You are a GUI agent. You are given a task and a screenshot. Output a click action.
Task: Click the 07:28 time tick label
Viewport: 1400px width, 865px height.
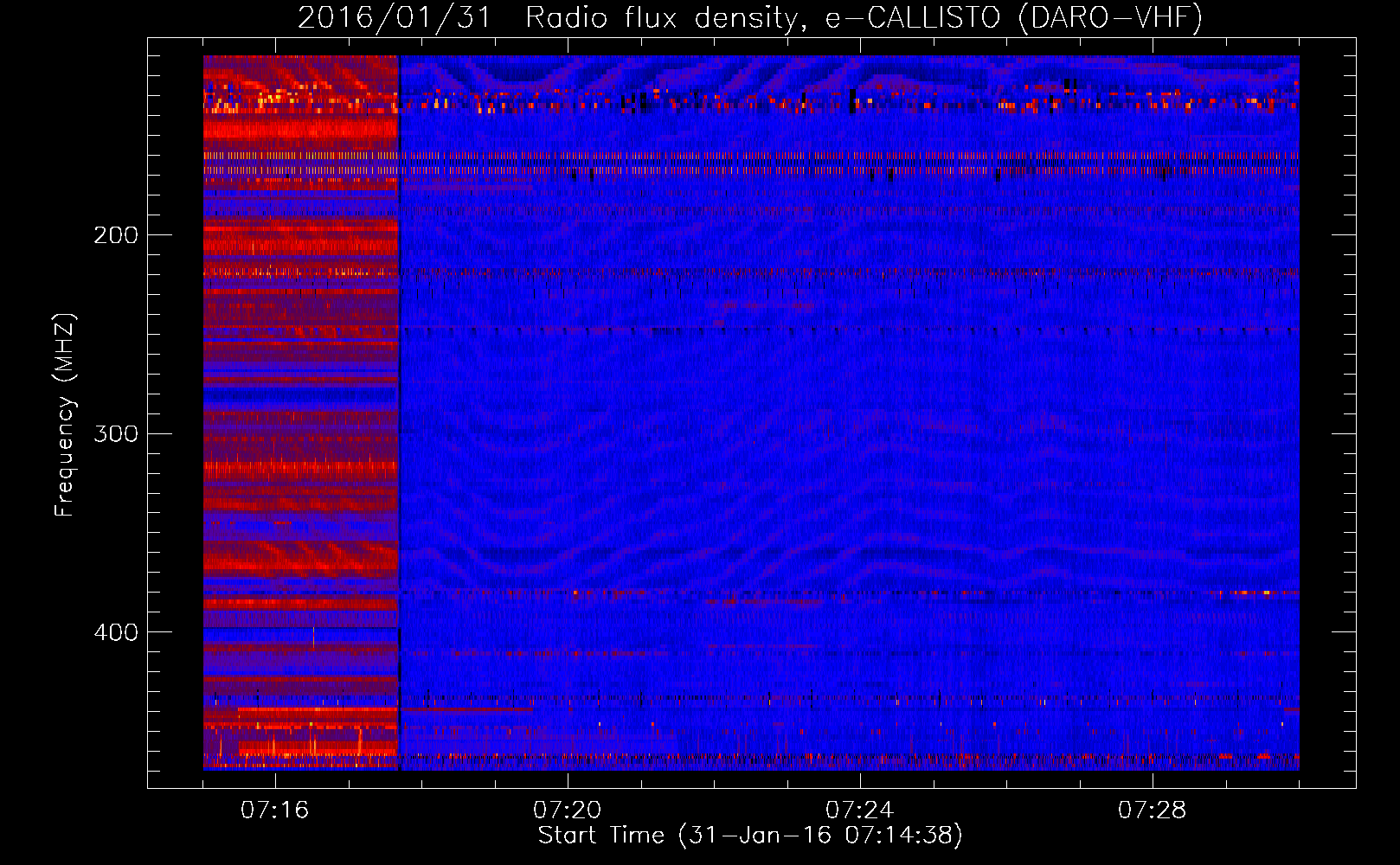pos(1153,811)
